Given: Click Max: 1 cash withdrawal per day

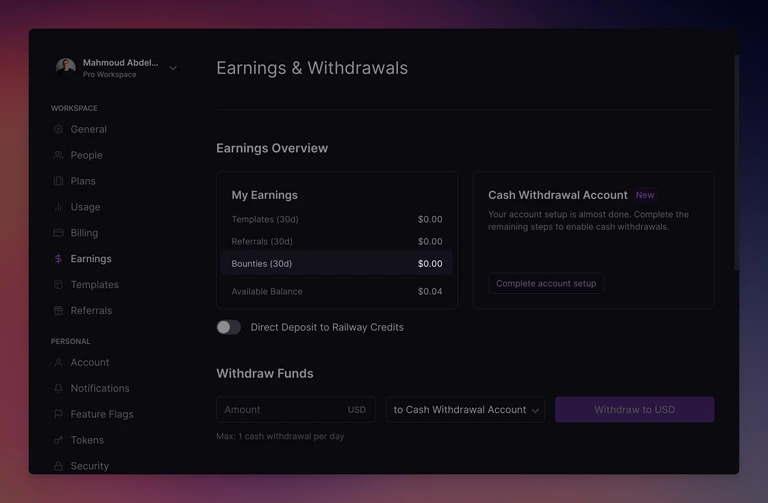Looking at the screenshot, I should tap(280, 436).
